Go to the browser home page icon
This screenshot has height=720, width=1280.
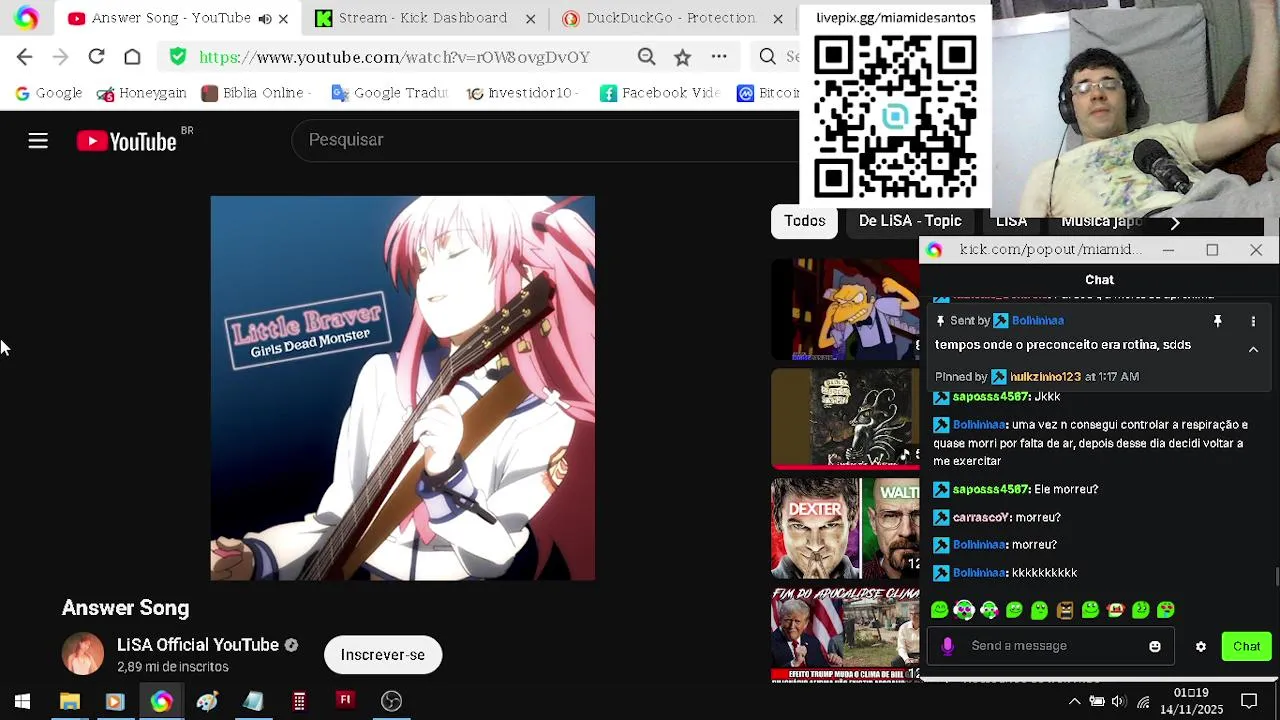click(x=132, y=57)
